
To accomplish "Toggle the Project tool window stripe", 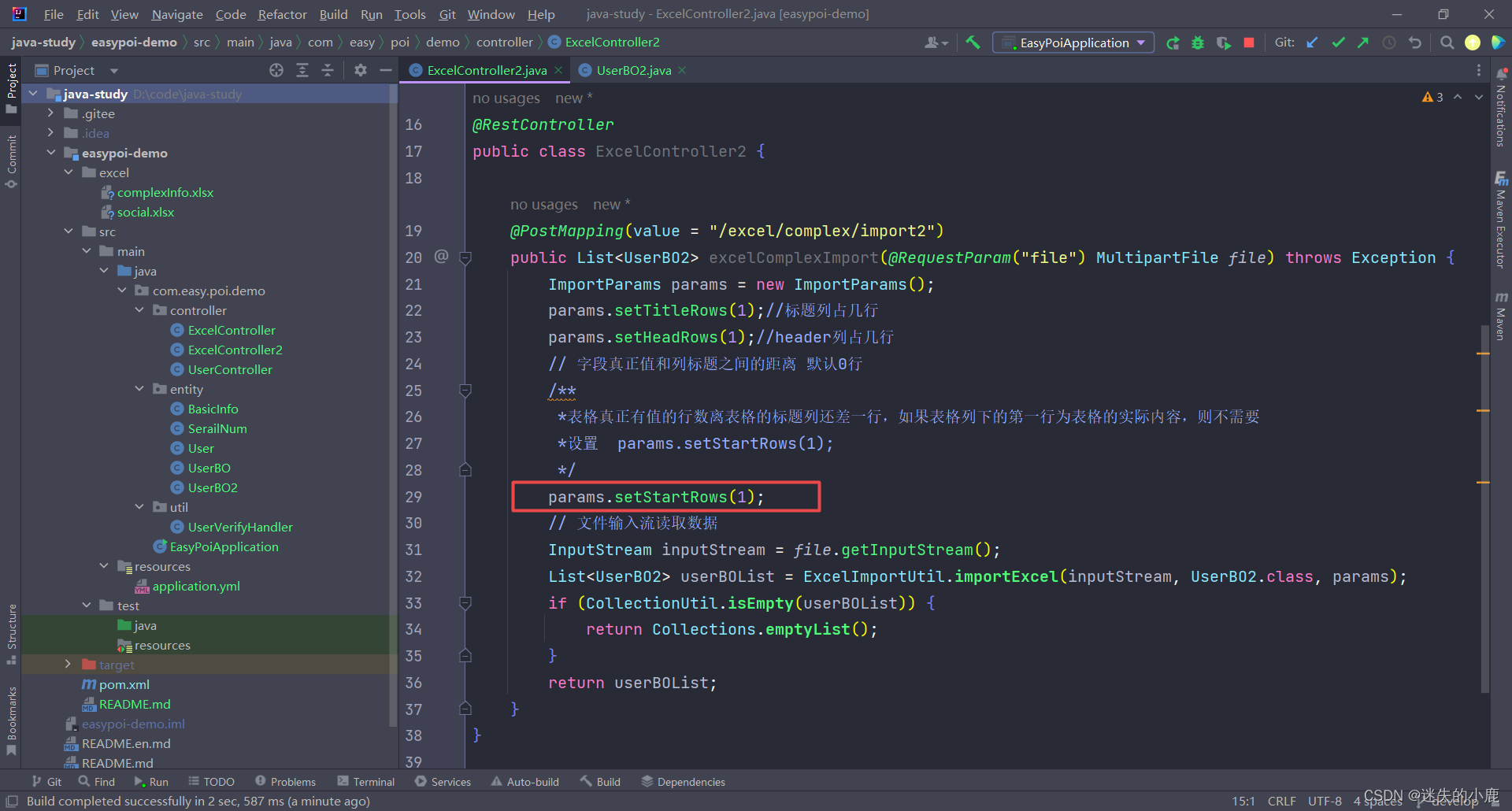I will point(11,87).
